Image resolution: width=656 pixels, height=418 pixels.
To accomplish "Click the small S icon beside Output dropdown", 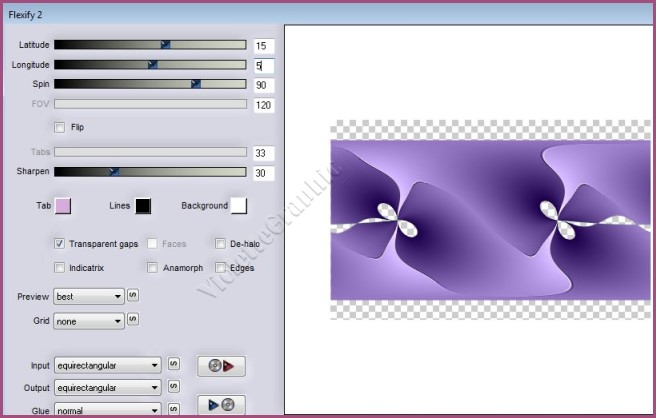I will pos(173,386).
